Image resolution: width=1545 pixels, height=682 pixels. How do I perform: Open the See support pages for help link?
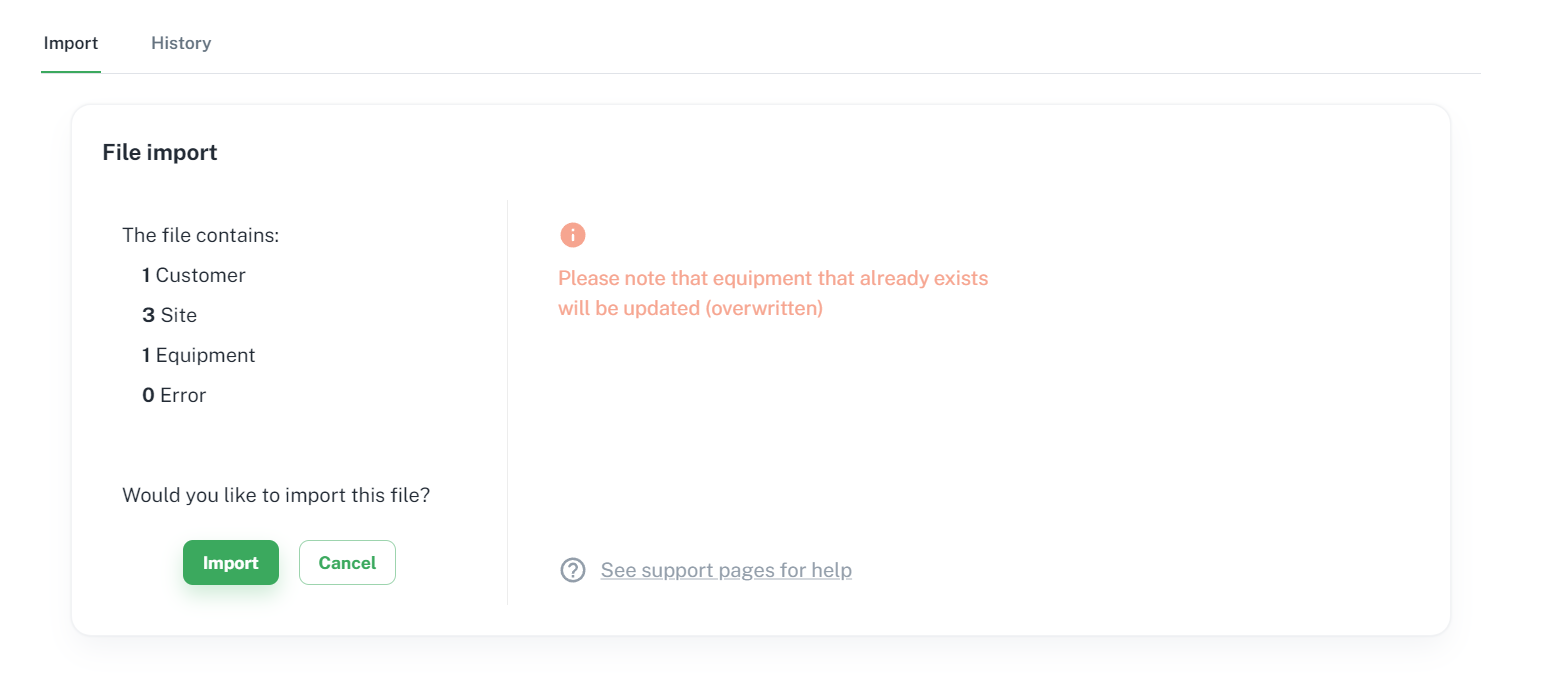[x=726, y=570]
